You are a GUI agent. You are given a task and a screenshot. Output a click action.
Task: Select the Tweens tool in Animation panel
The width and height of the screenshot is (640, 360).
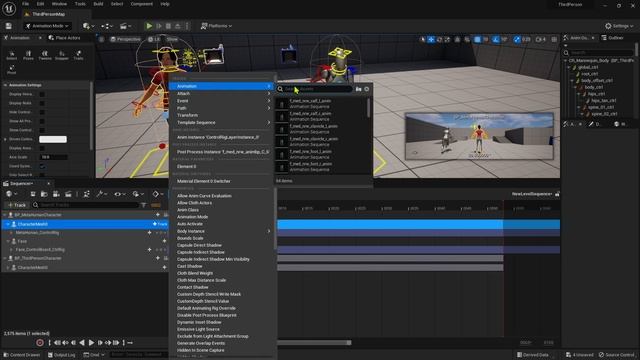coord(45,56)
